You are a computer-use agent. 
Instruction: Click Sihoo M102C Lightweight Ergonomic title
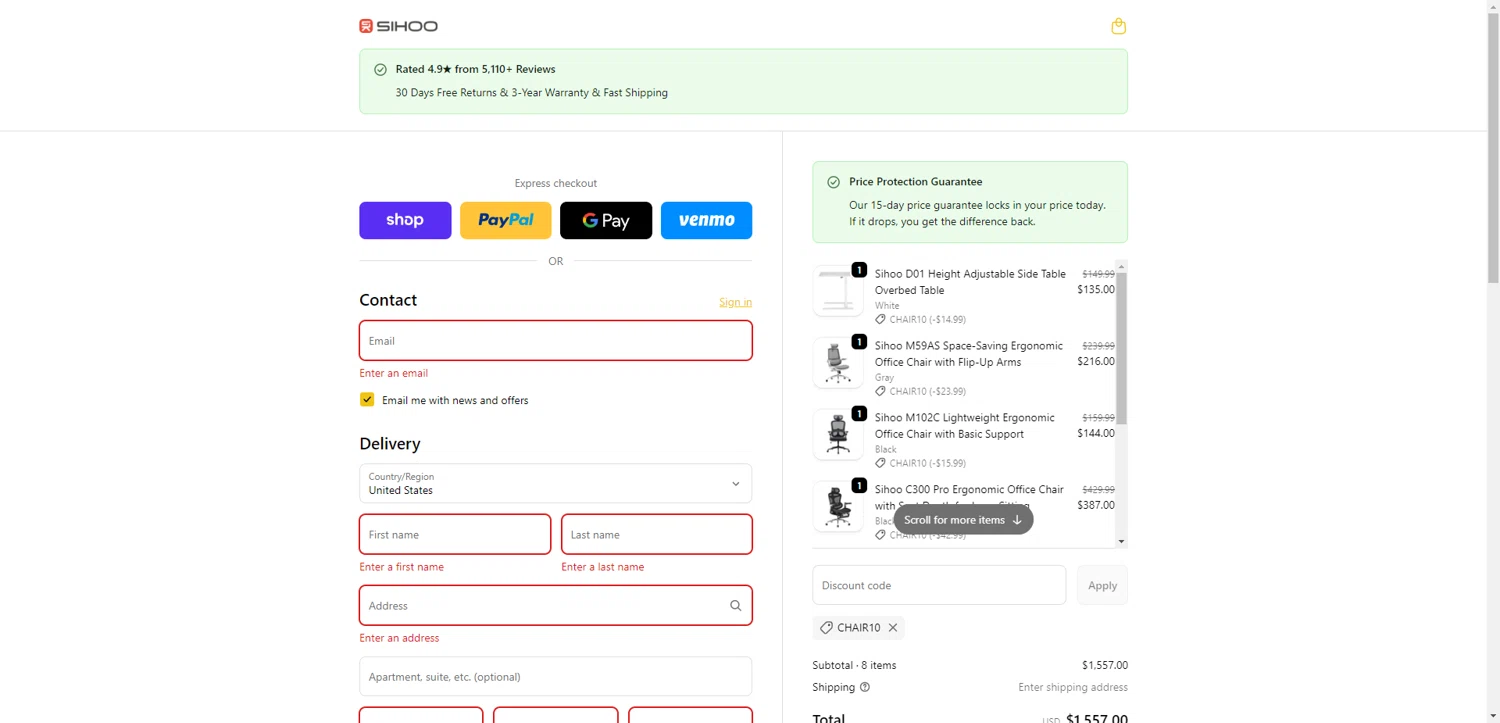pos(965,426)
